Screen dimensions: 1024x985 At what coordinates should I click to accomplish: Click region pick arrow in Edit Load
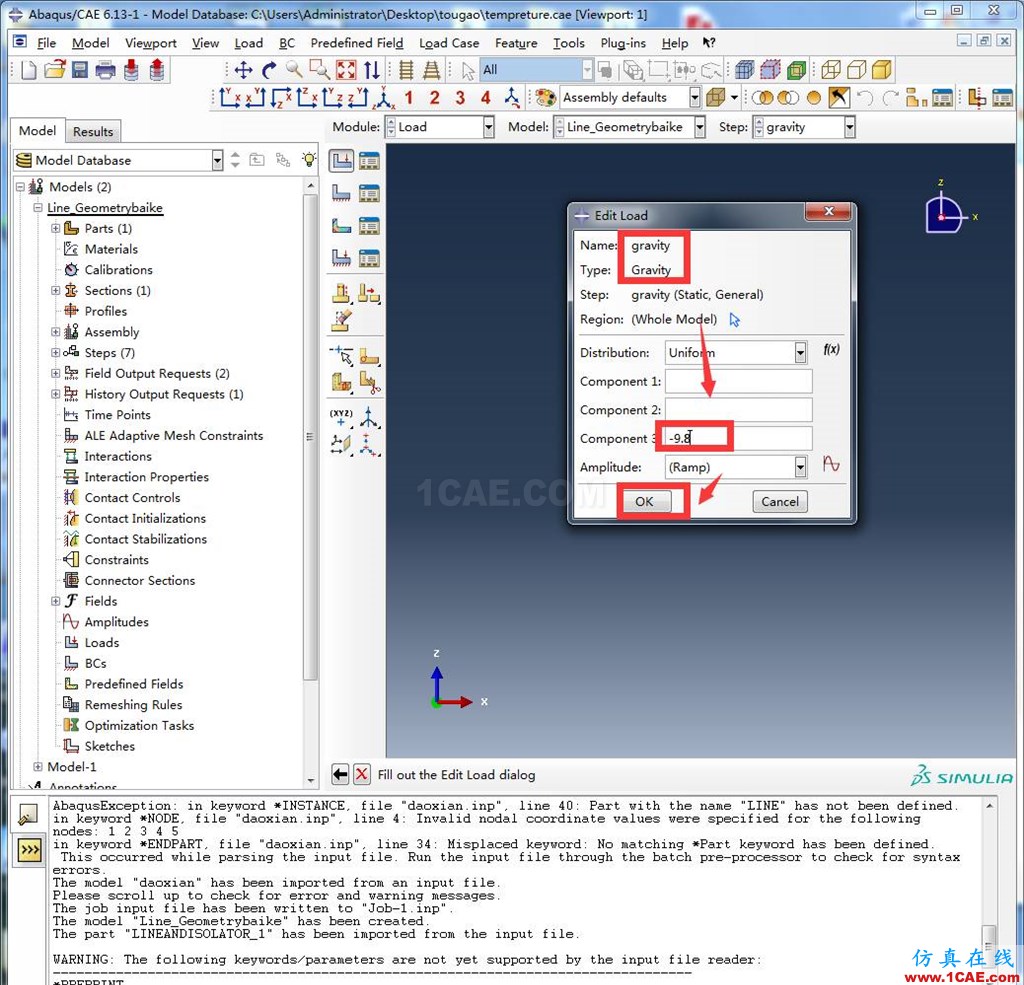pos(735,319)
